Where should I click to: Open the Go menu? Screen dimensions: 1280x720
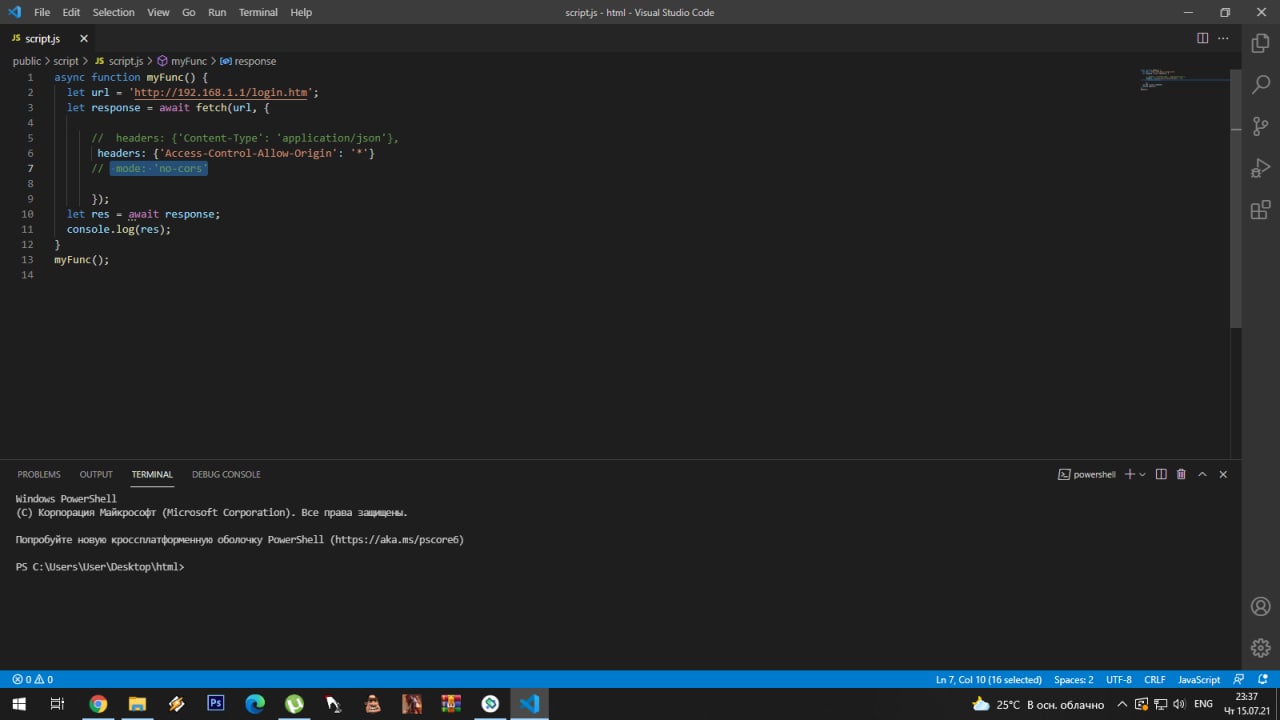(189, 12)
